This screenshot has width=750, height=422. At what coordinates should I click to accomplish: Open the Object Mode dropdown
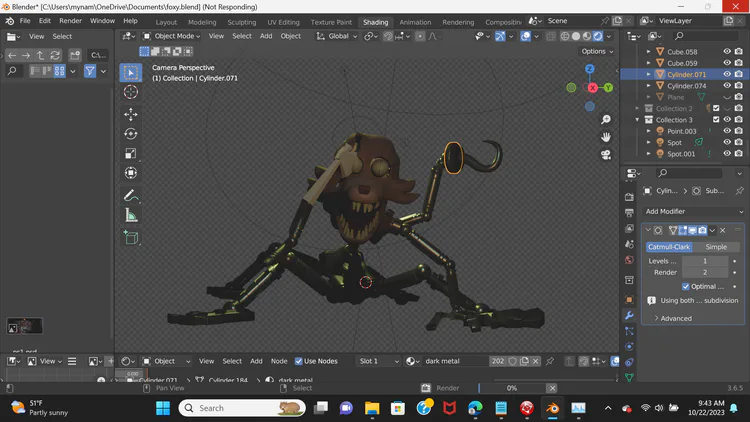point(172,36)
